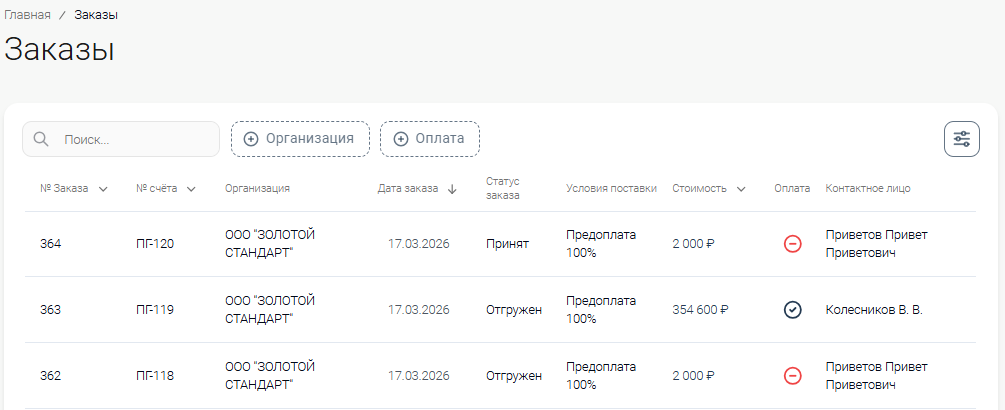Click the Организация column header
Viewport: 1005px width, 410px height.
257,189
